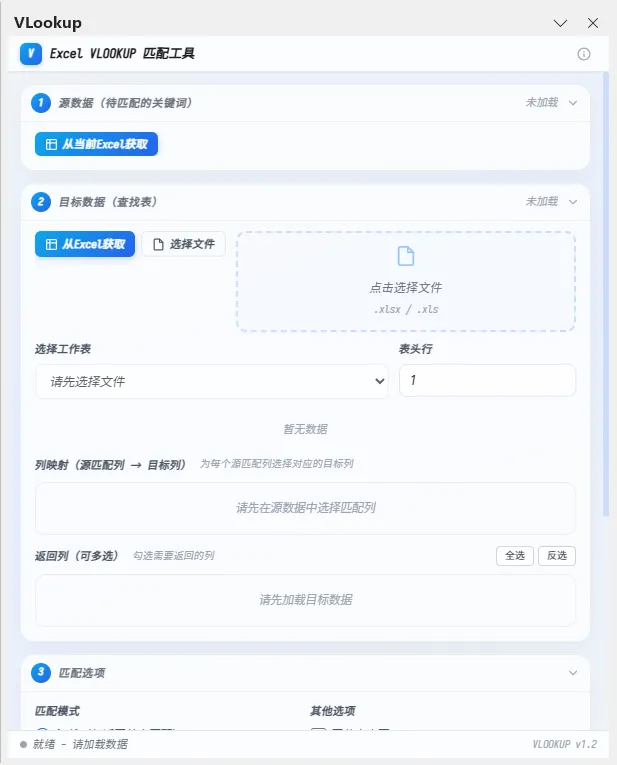Image resolution: width=617 pixels, height=765 pixels.
Task: Click 反选 button
Action: coord(557,556)
